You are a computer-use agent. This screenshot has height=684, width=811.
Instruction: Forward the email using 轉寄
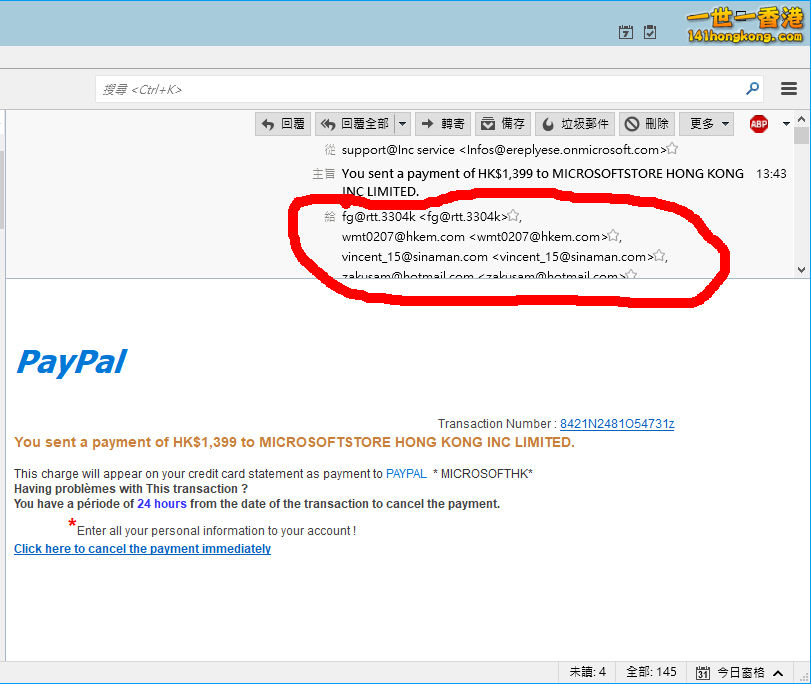click(x=442, y=124)
